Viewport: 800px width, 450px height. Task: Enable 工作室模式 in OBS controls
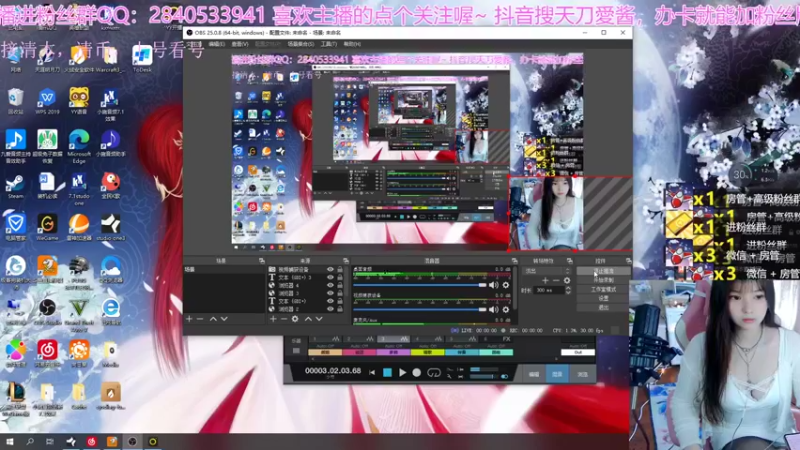604,289
